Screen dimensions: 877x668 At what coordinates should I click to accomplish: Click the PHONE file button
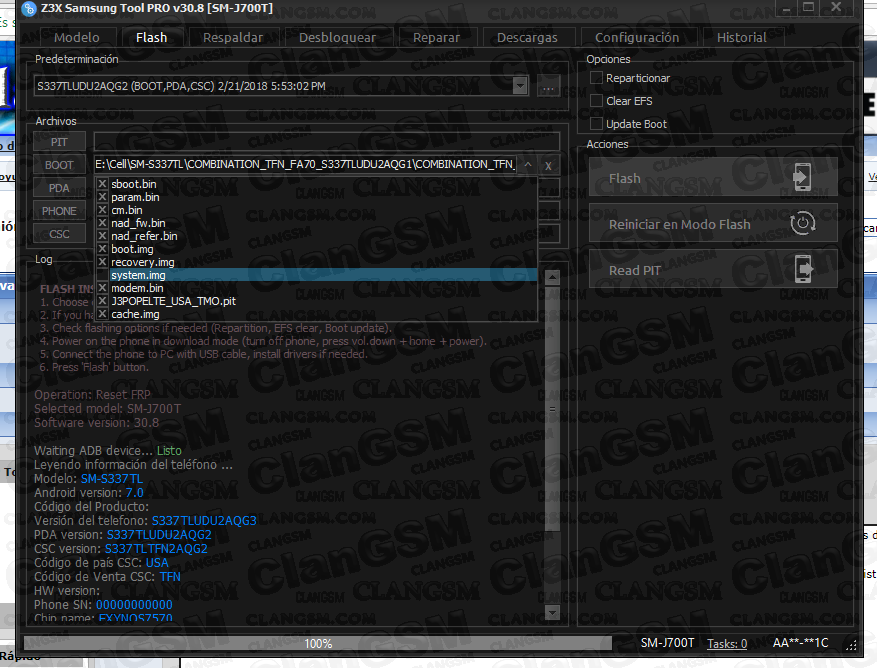tap(59, 211)
